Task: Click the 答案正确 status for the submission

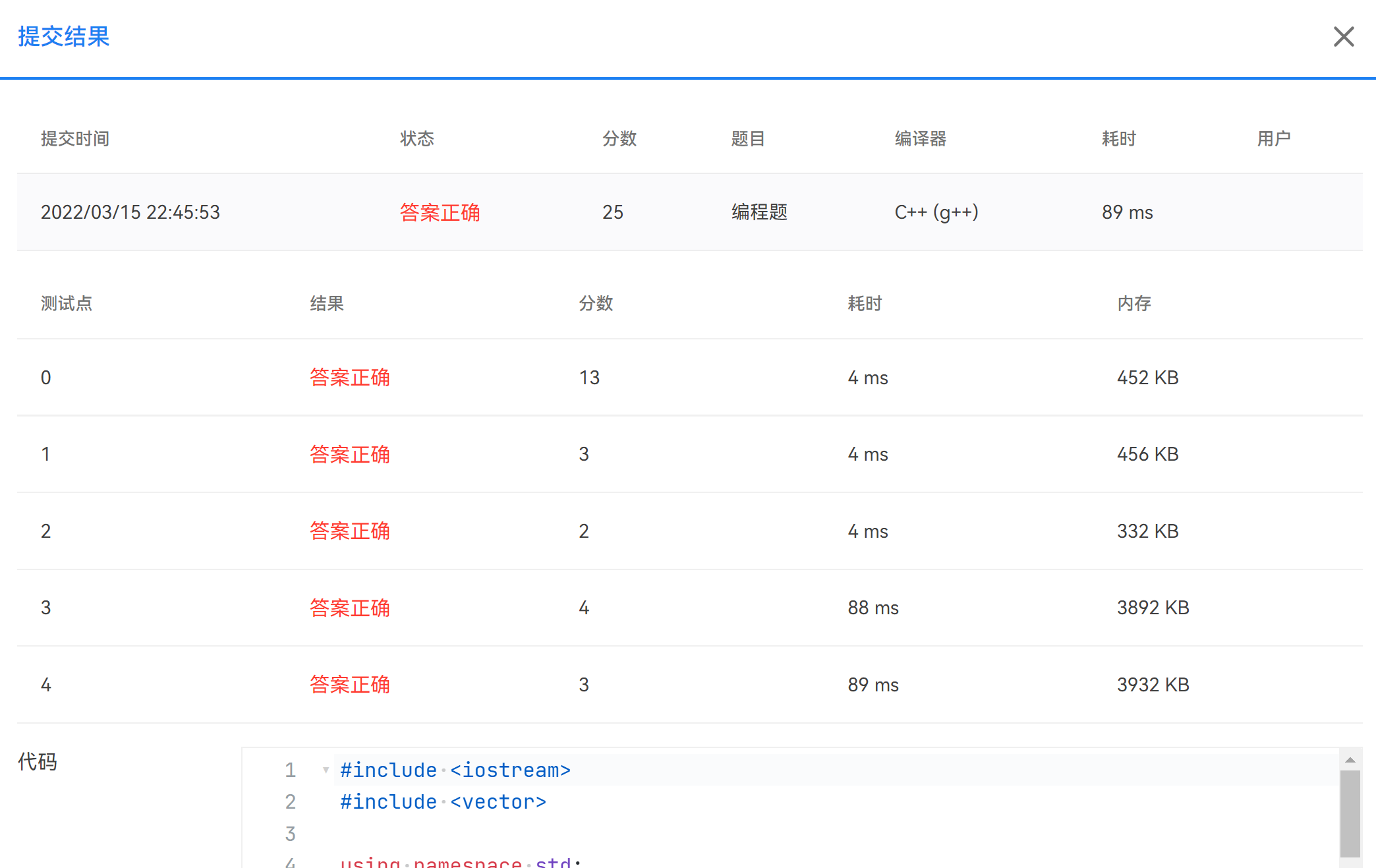Action: coord(440,212)
